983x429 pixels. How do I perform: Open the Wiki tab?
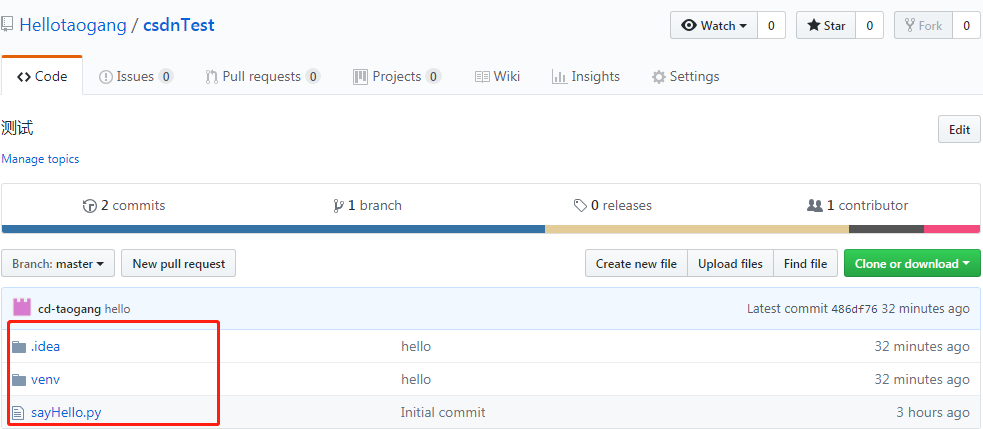497,77
